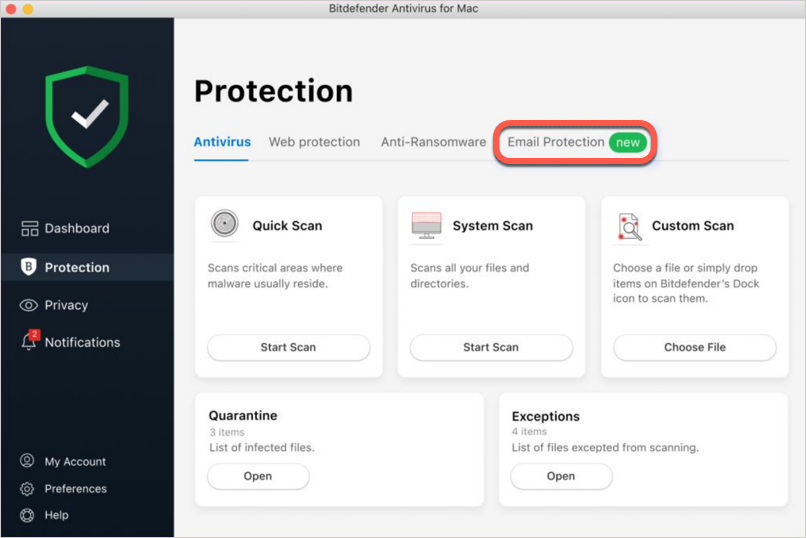Click the Custom Scan magnifier document icon
Image resolution: width=806 pixels, height=538 pixels.
click(630, 227)
